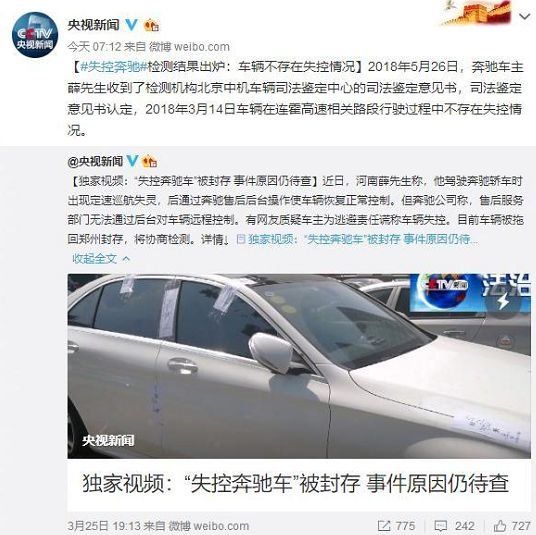Image resolution: width=536 pixels, height=535 pixels.
Task: Click the membership badge beside @央视新闻 repost
Action: pos(150,161)
